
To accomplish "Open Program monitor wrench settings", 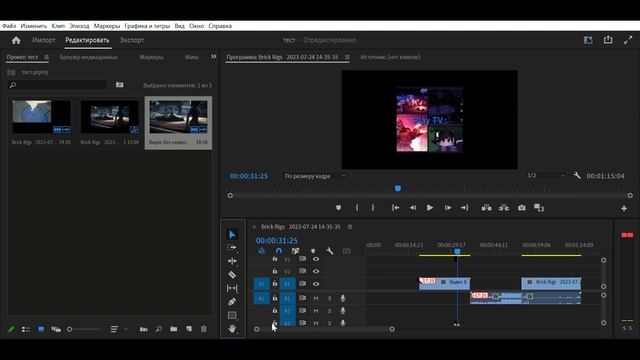I will 577,176.
